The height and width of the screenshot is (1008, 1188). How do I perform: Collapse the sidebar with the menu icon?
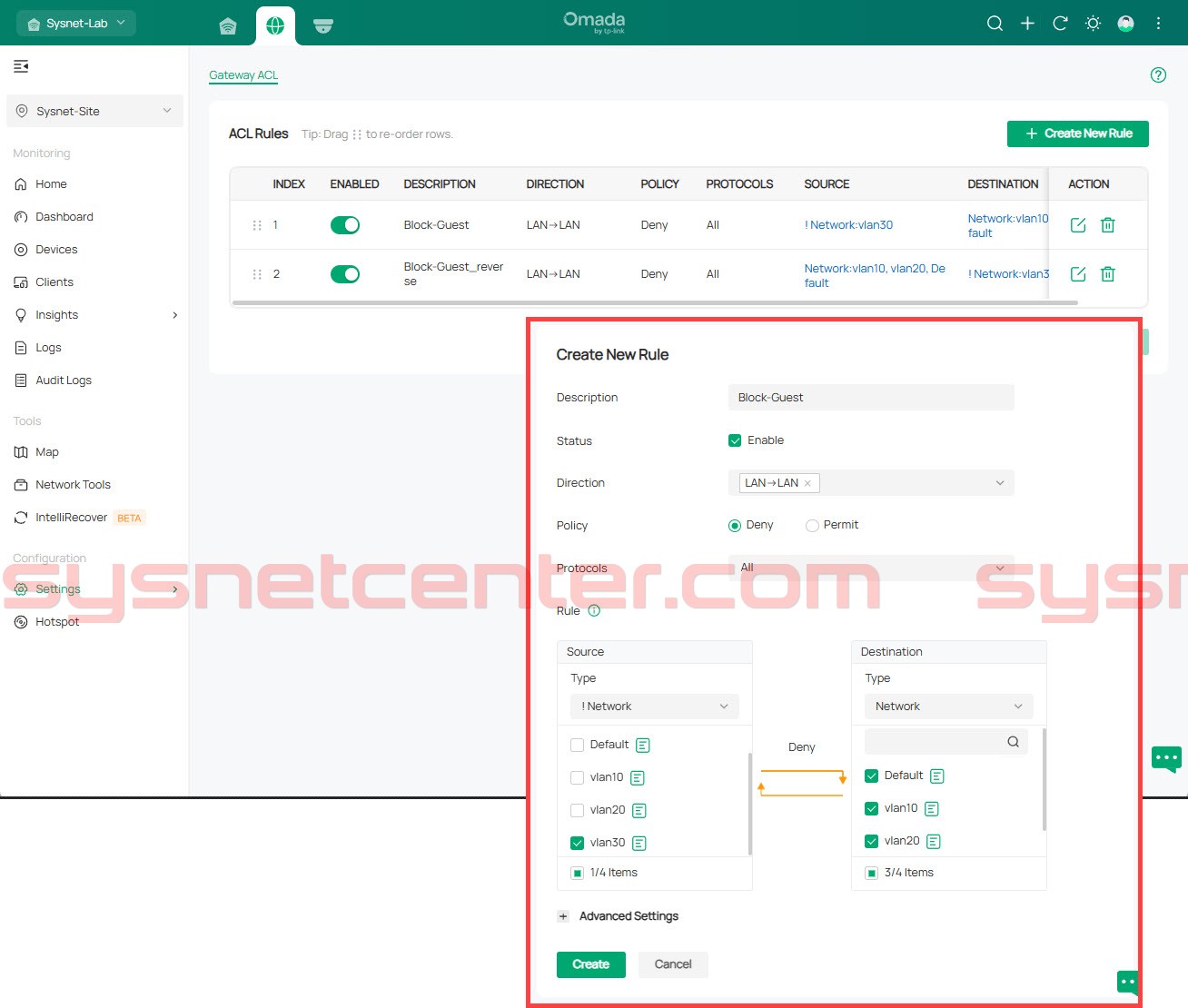coord(21,66)
